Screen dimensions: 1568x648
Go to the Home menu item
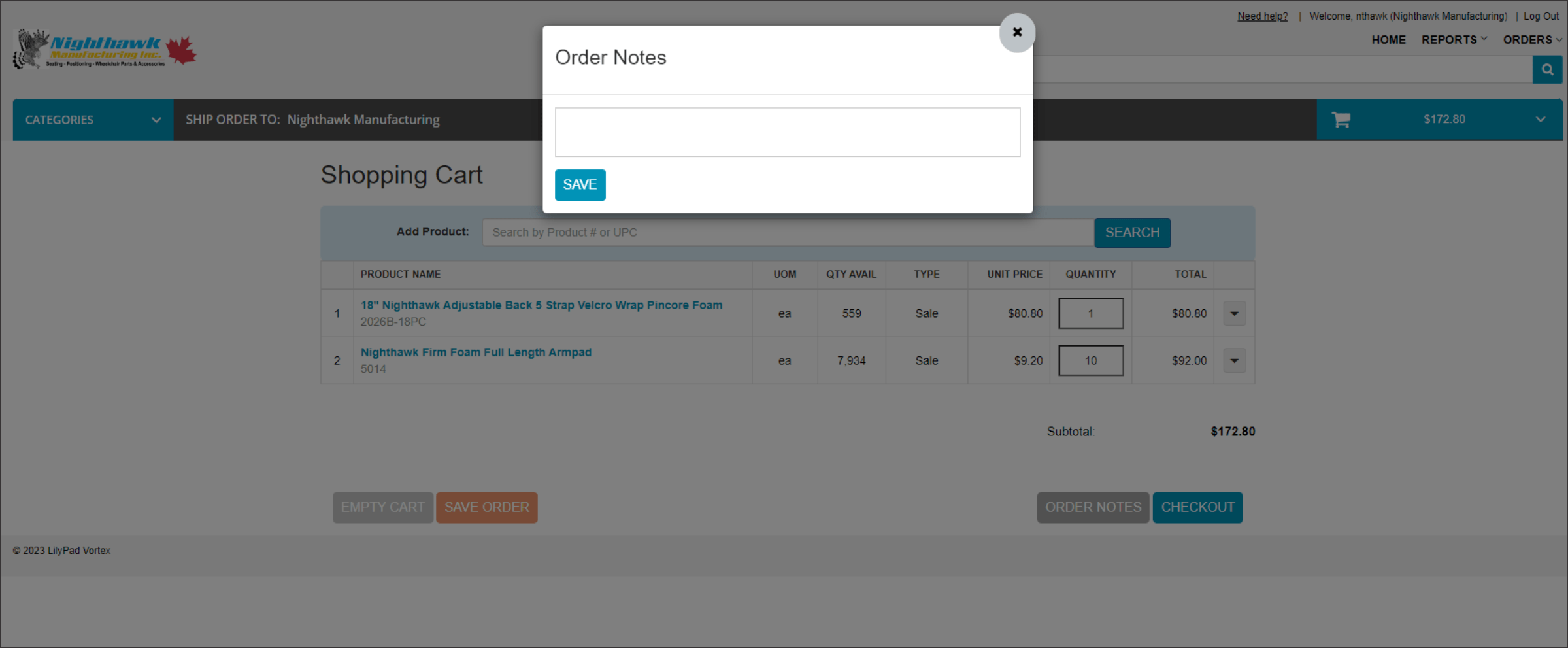tap(1388, 40)
